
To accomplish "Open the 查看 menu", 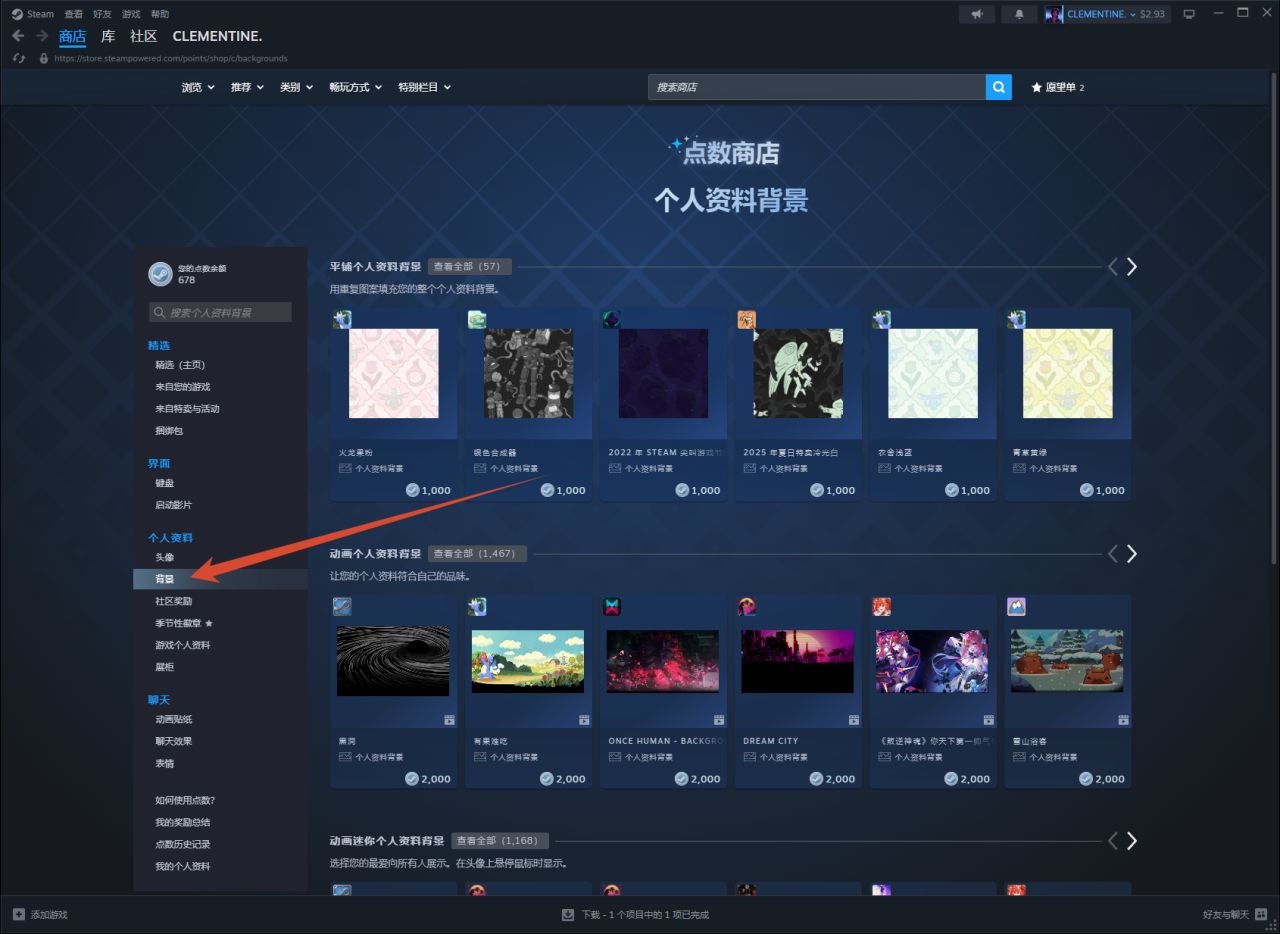I will pos(74,14).
